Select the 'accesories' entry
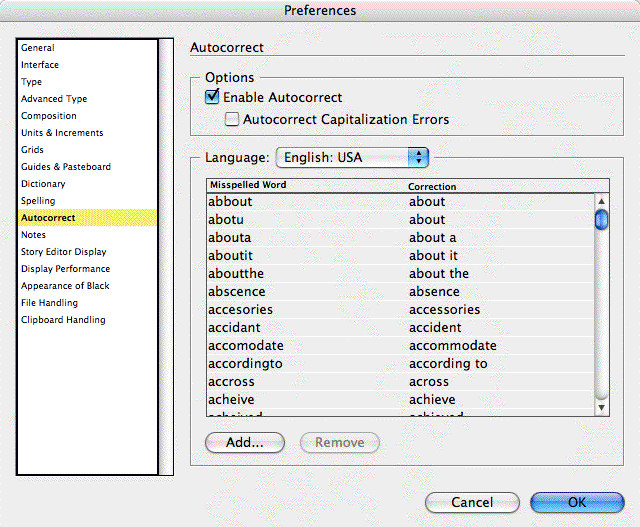The height and width of the screenshot is (527, 640). [x=400, y=309]
